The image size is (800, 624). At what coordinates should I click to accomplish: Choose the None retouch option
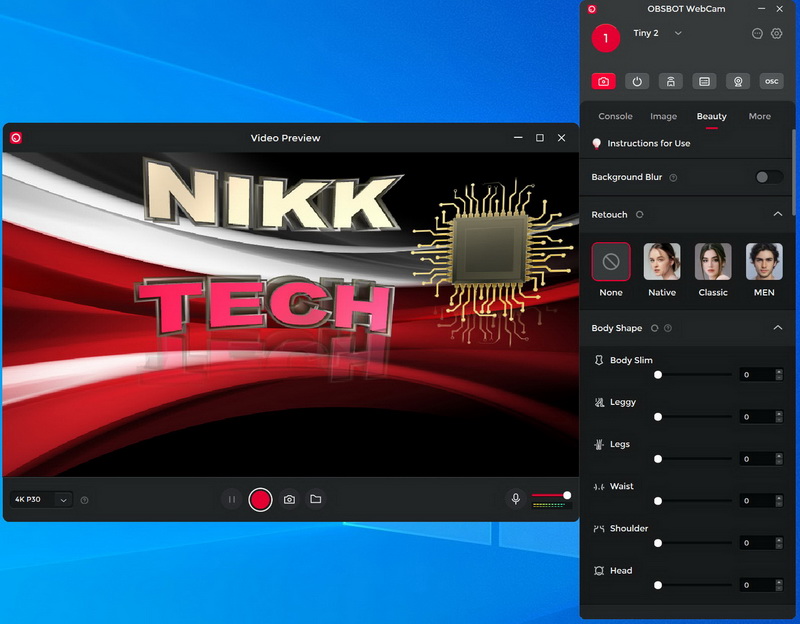611,262
